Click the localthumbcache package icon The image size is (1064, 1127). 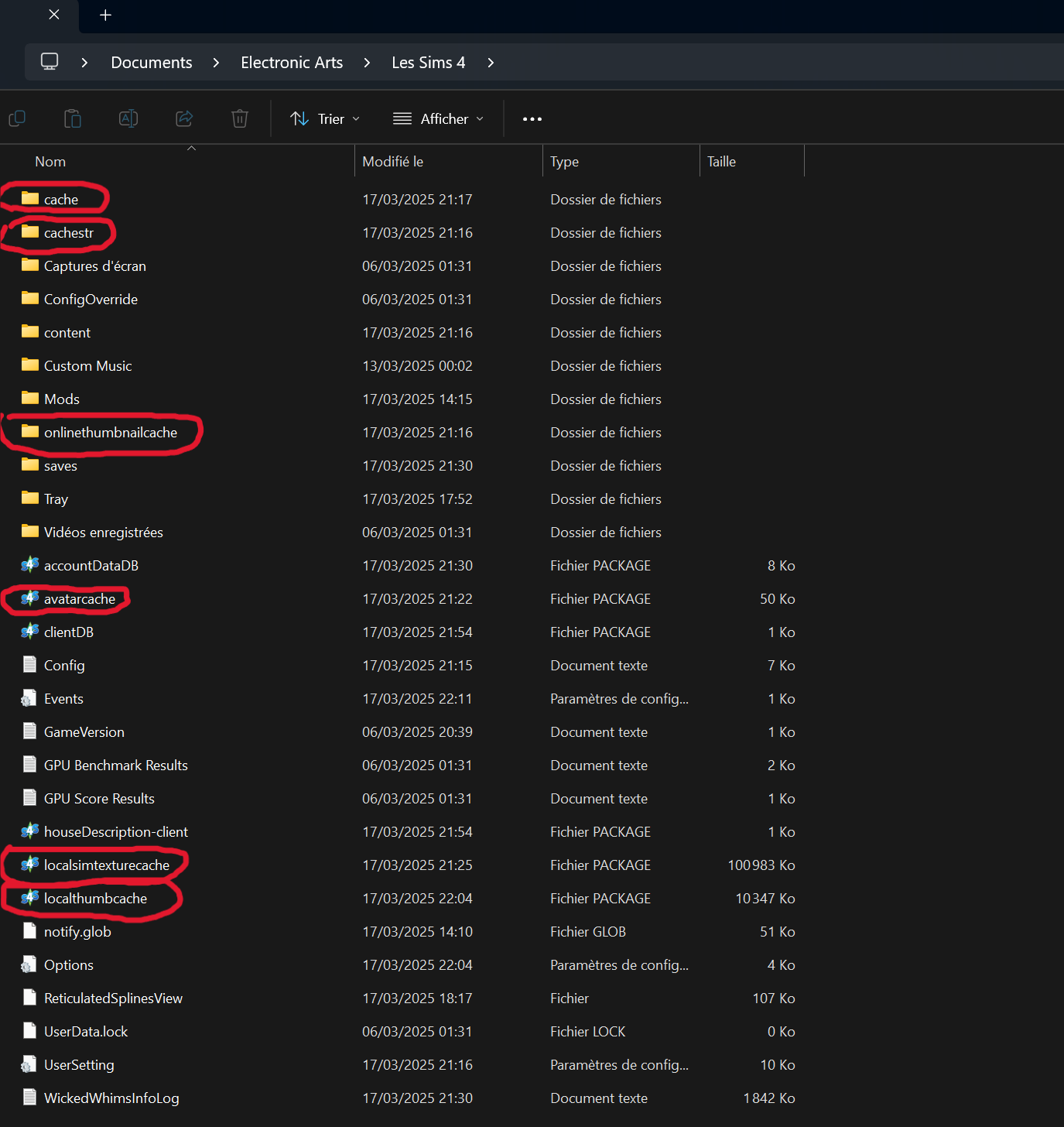click(30, 898)
